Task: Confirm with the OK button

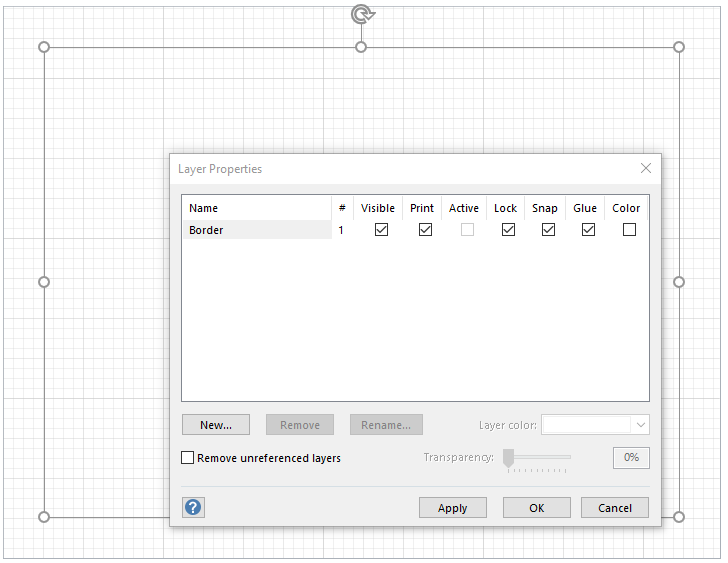Action: [537, 508]
